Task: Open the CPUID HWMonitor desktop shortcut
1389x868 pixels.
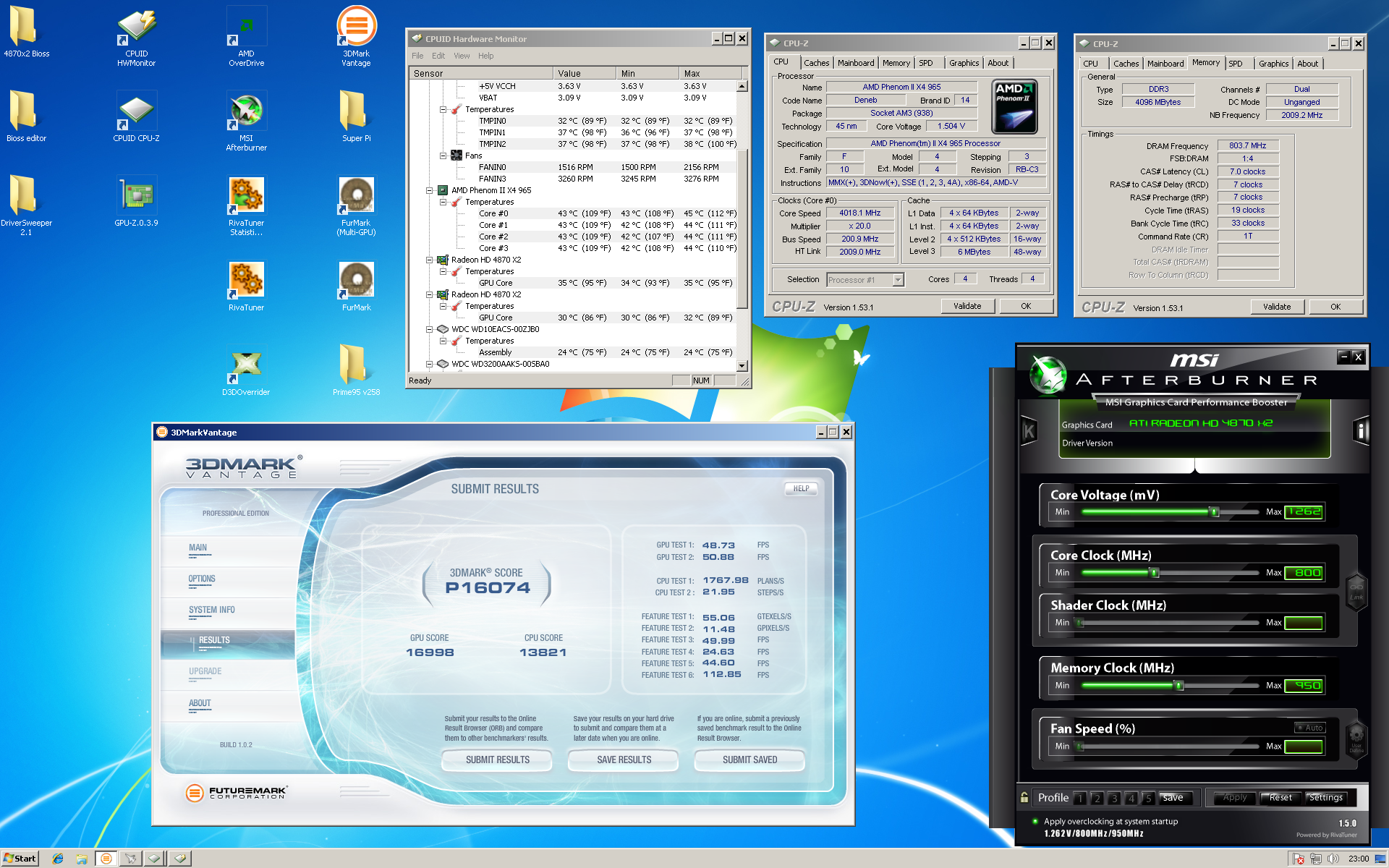Action: [x=136, y=38]
